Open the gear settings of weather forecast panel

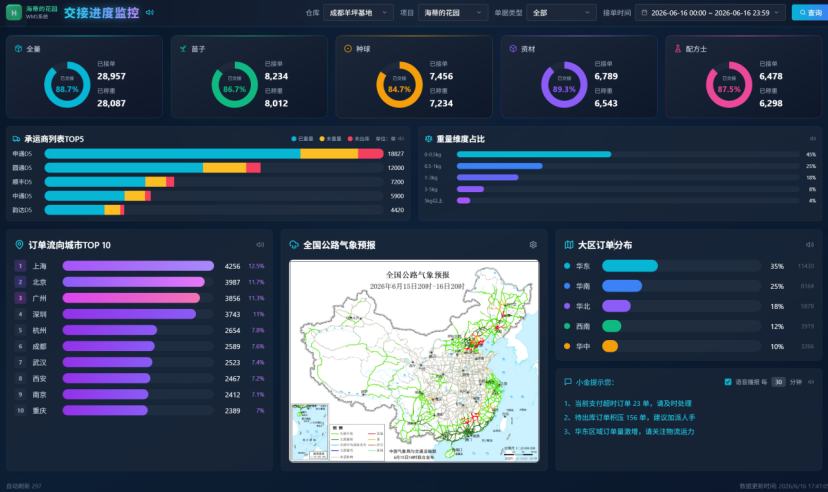[533, 244]
